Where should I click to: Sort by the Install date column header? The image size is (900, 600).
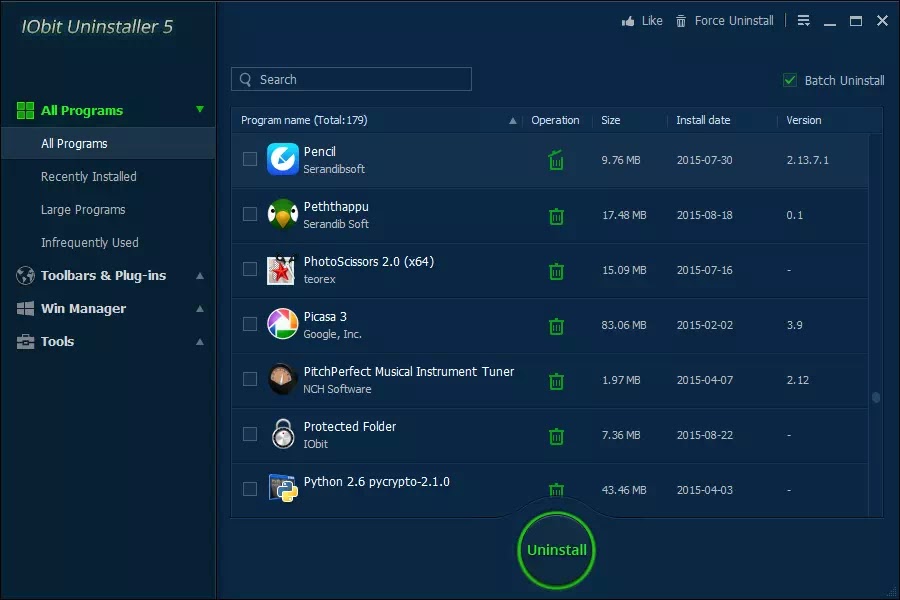[x=703, y=120]
